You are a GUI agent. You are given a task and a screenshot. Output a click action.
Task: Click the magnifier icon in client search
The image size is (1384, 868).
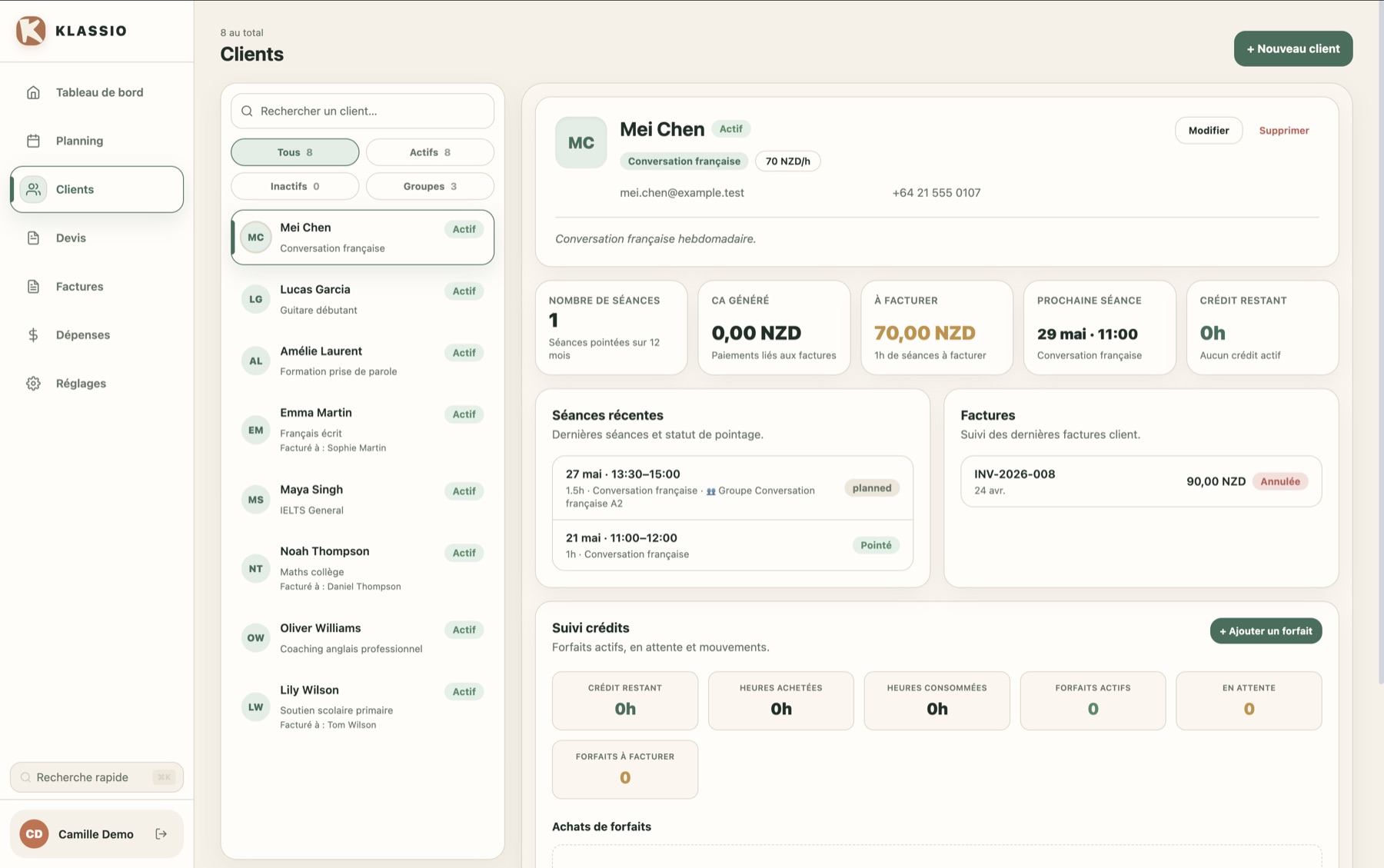(x=247, y=111)
